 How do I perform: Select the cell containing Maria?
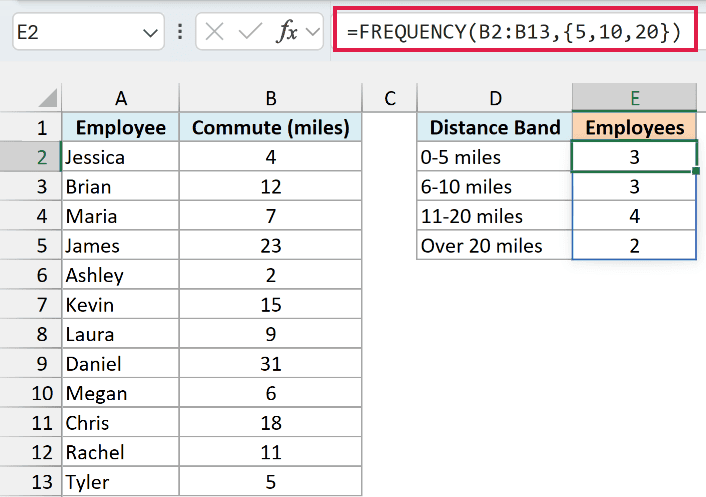point(120,216)
